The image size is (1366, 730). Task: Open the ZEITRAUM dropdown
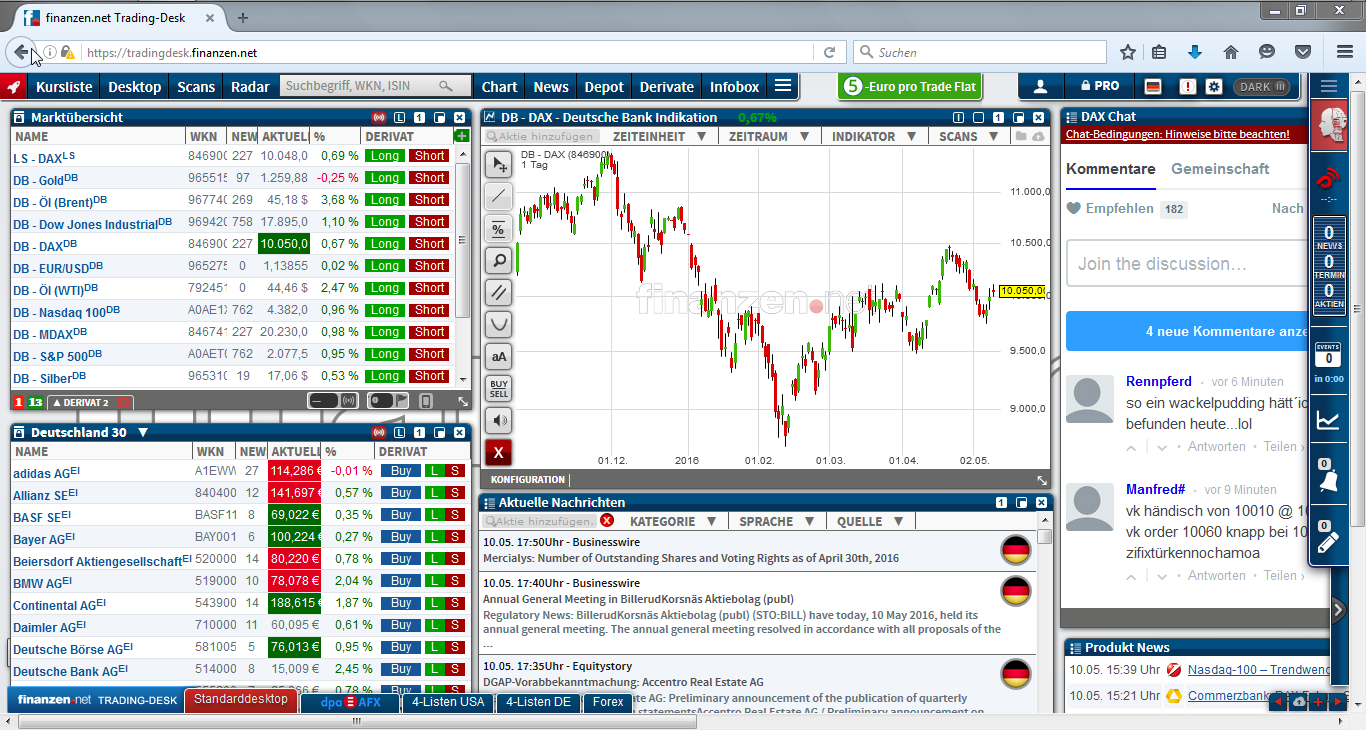768,136
